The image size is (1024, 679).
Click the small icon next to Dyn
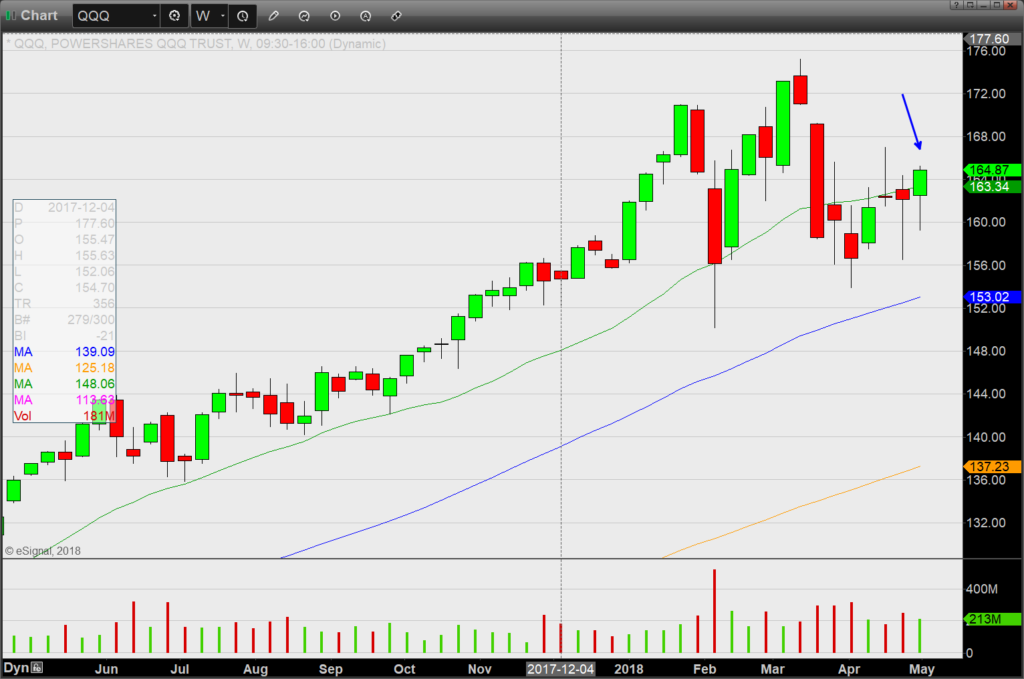[x=37, y=668]
